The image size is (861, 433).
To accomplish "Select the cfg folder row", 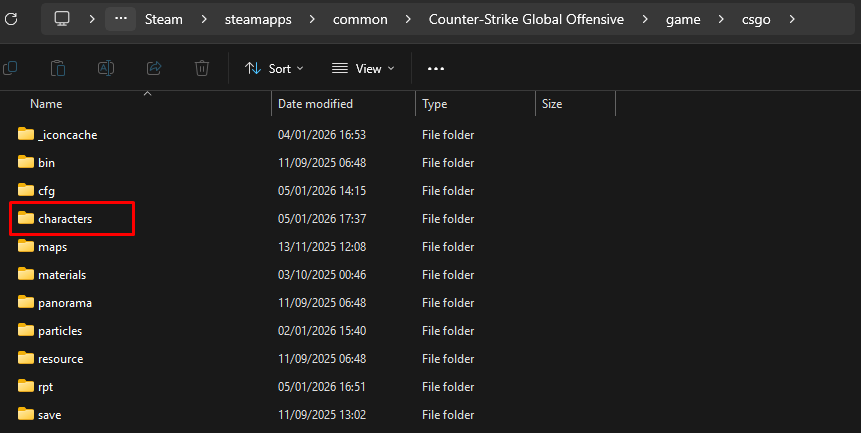I will click(x=48, y=190).
